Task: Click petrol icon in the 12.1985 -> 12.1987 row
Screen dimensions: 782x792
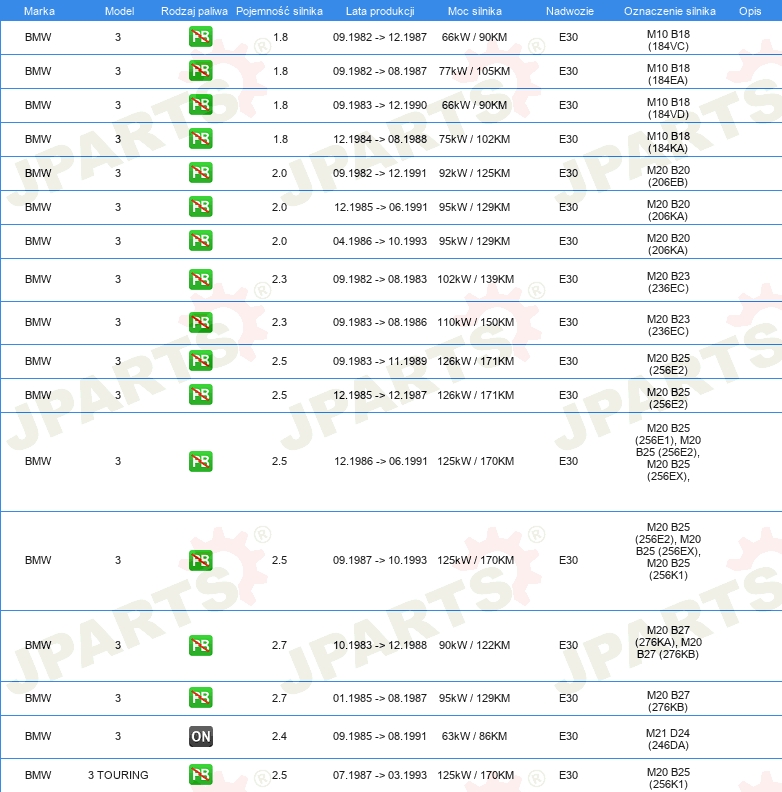Action: pos(201,395)
